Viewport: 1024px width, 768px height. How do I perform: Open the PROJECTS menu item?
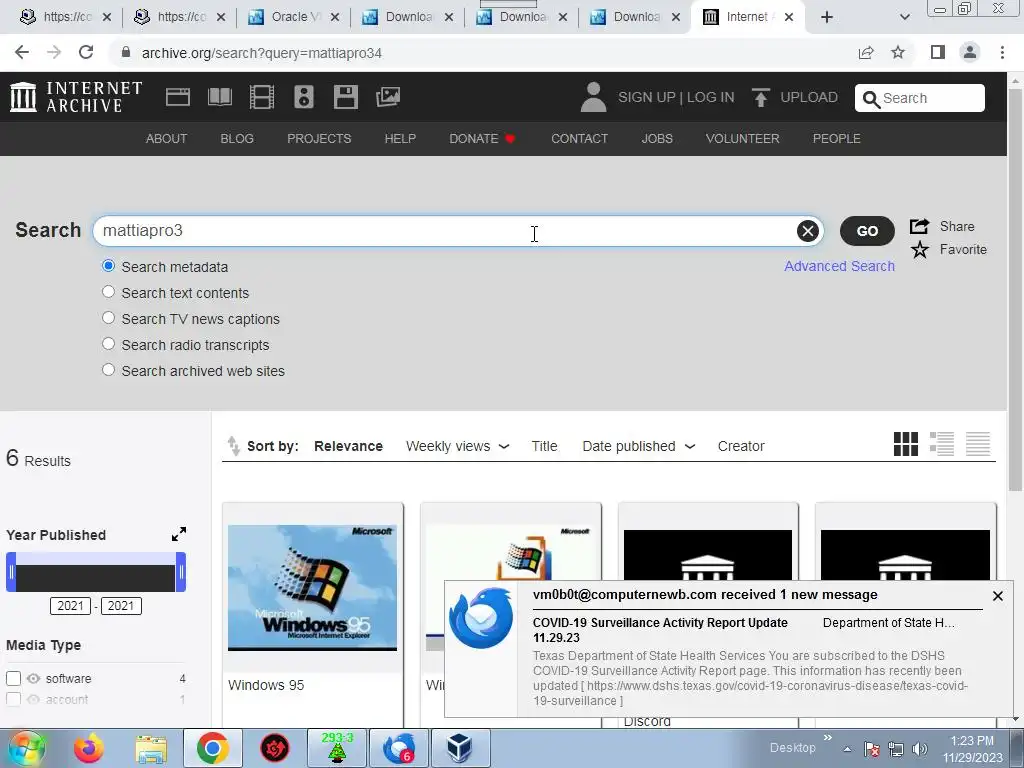pos(319,138)
